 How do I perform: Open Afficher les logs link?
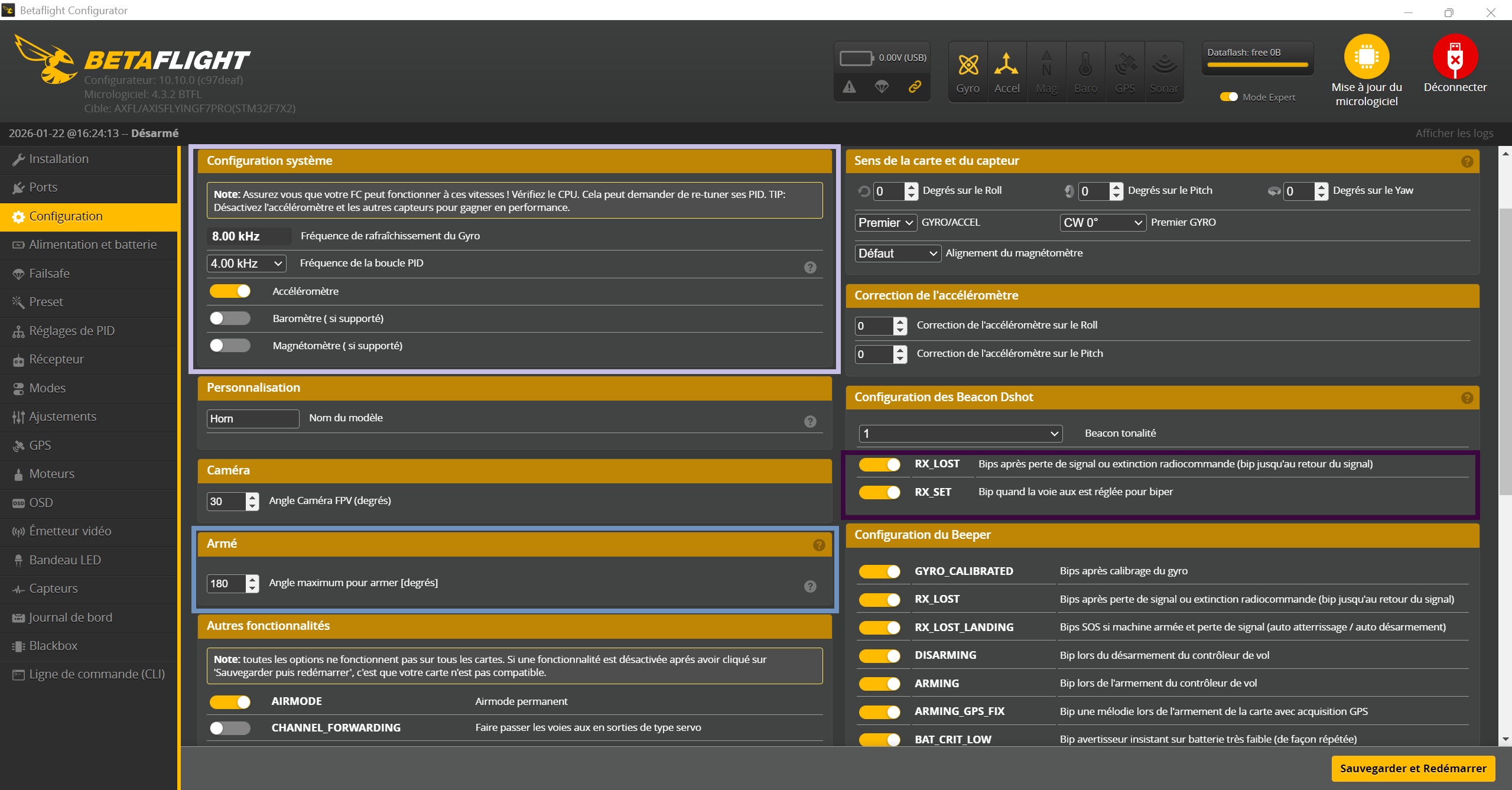pyautogui.click(x=1454, y=134)
